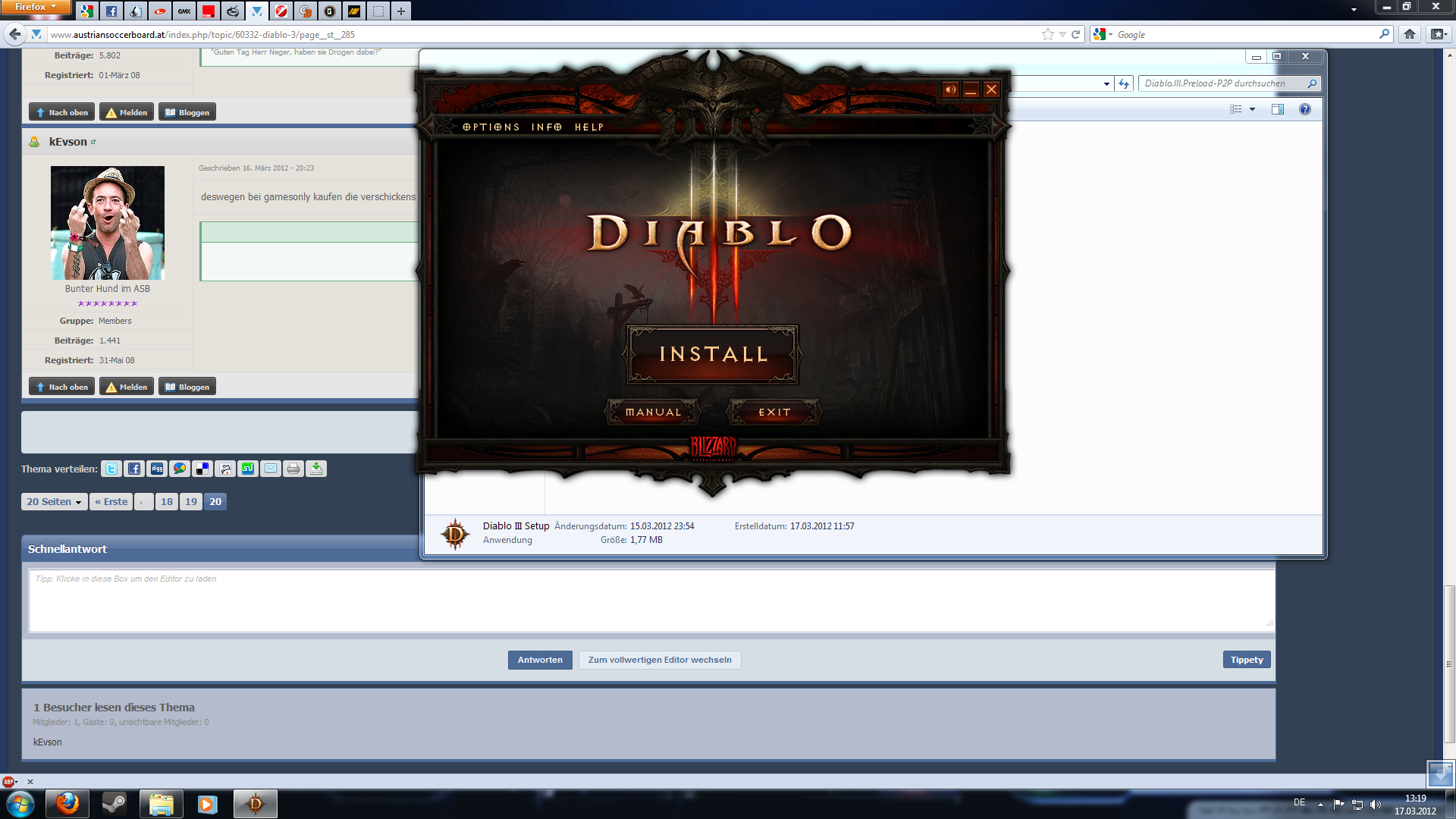Viewport: 1456px width, 819px height.
Task: Refresh the Explorer folder view
Action: (x=1124, y=83)
